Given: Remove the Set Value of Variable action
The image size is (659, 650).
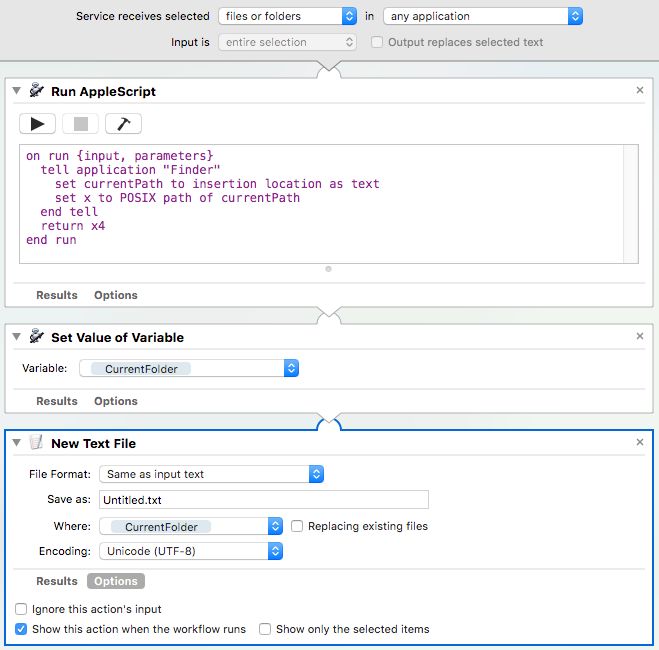Looking at the screenshot, I should (640, 336).
